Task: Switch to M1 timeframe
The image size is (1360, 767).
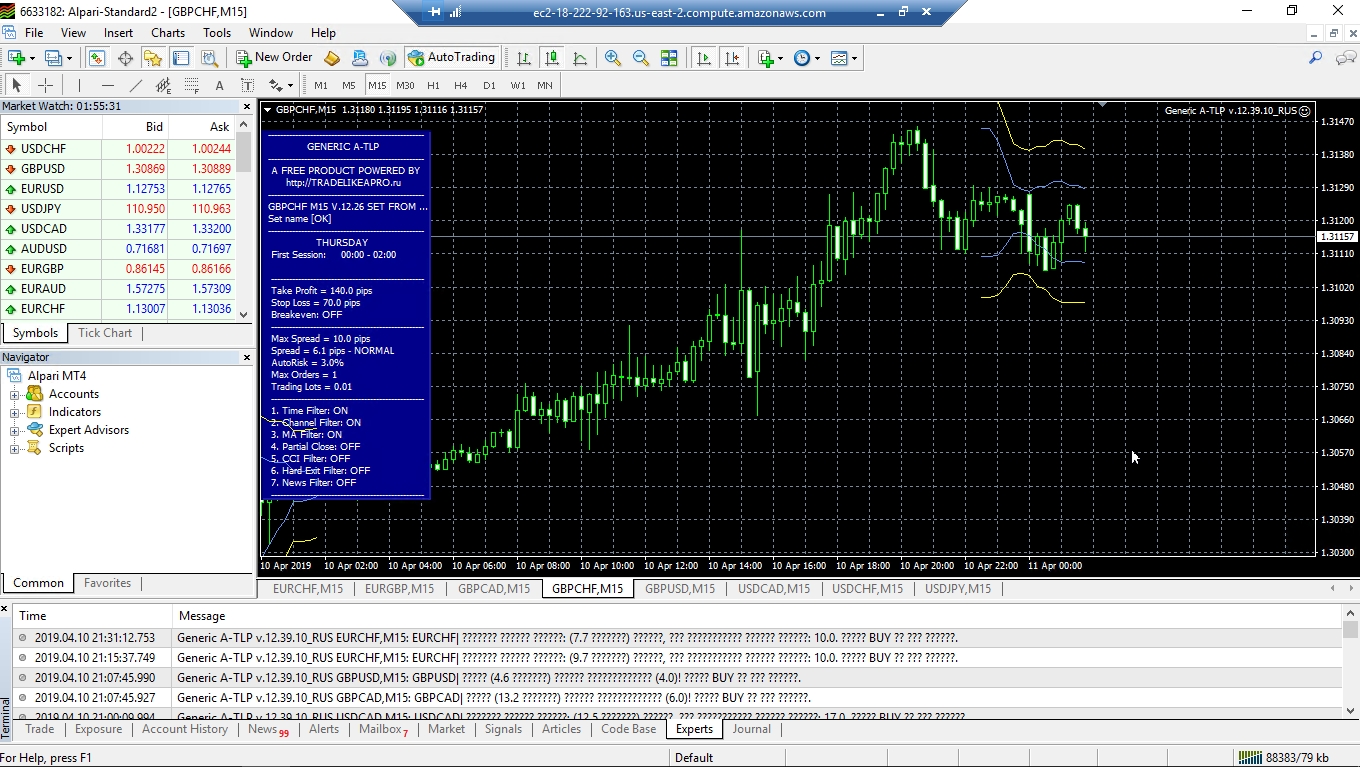Action: coord(320,85)
